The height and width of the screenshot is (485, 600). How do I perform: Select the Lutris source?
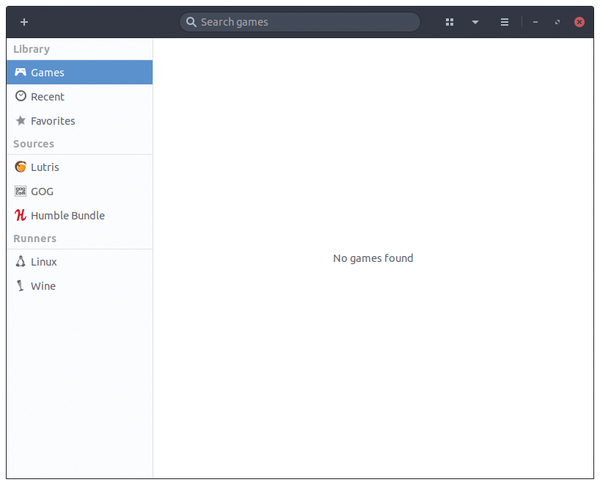(80, 167)
